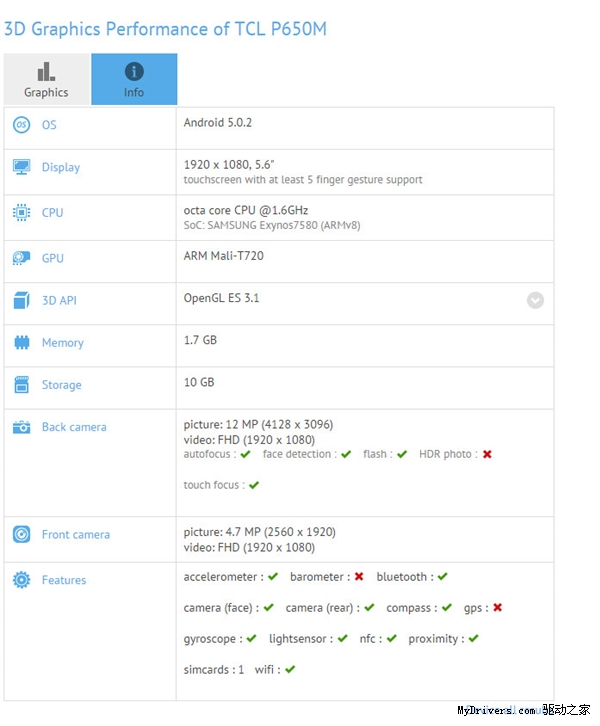Click the Features gear icon
This screenshot has width=600, height=726.
(x=21, y=580)
